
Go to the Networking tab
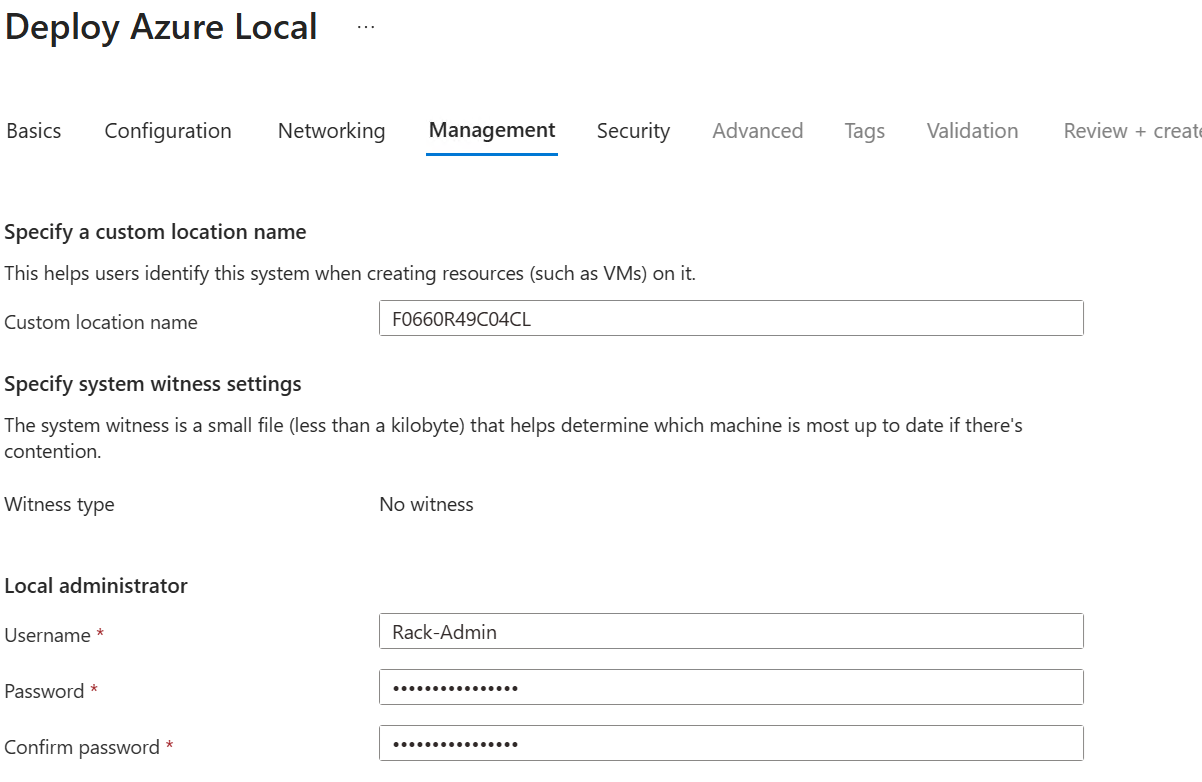[x=331, y=131]
